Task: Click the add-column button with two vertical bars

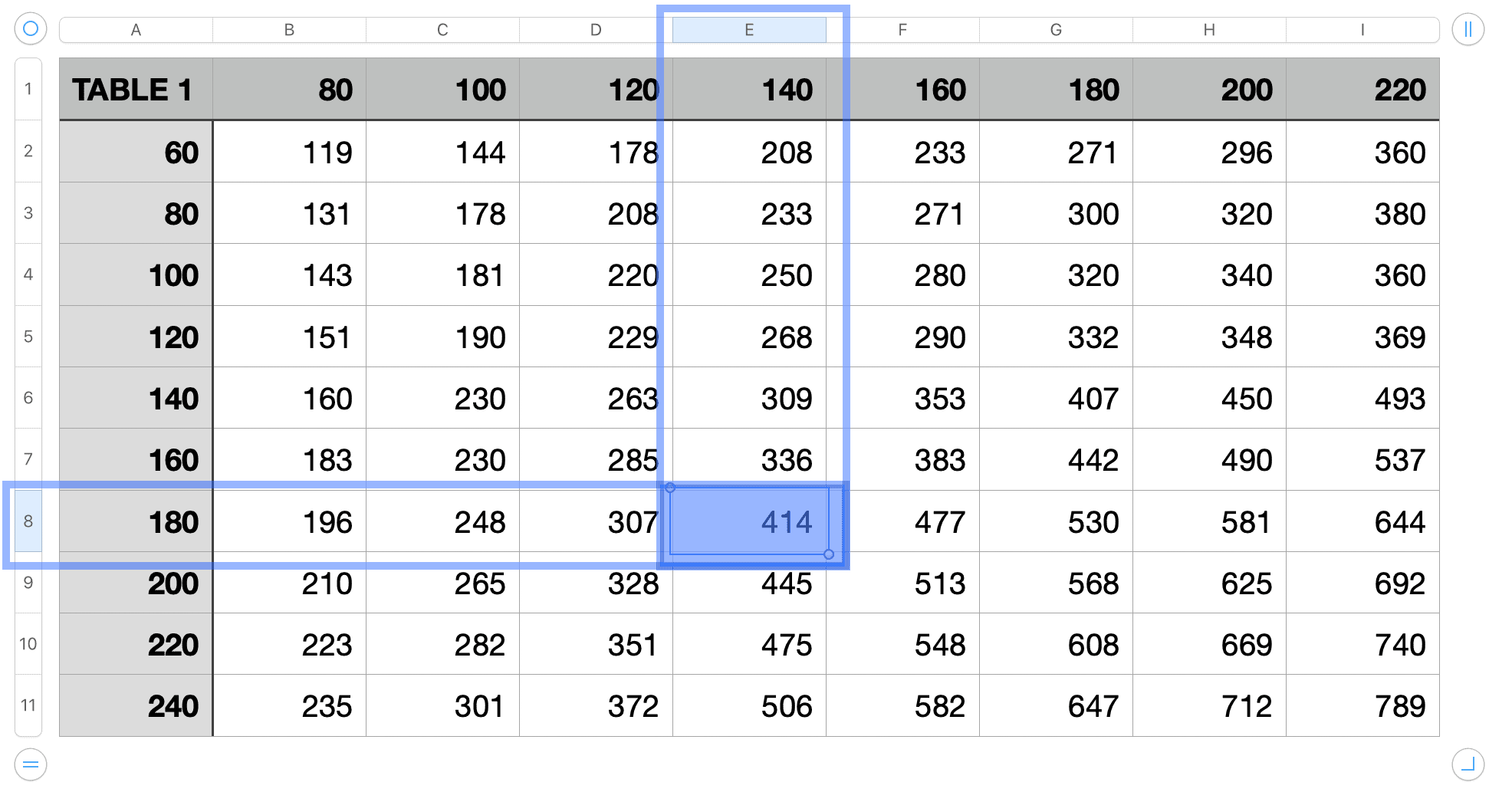Action: [x=1468, y=29]
